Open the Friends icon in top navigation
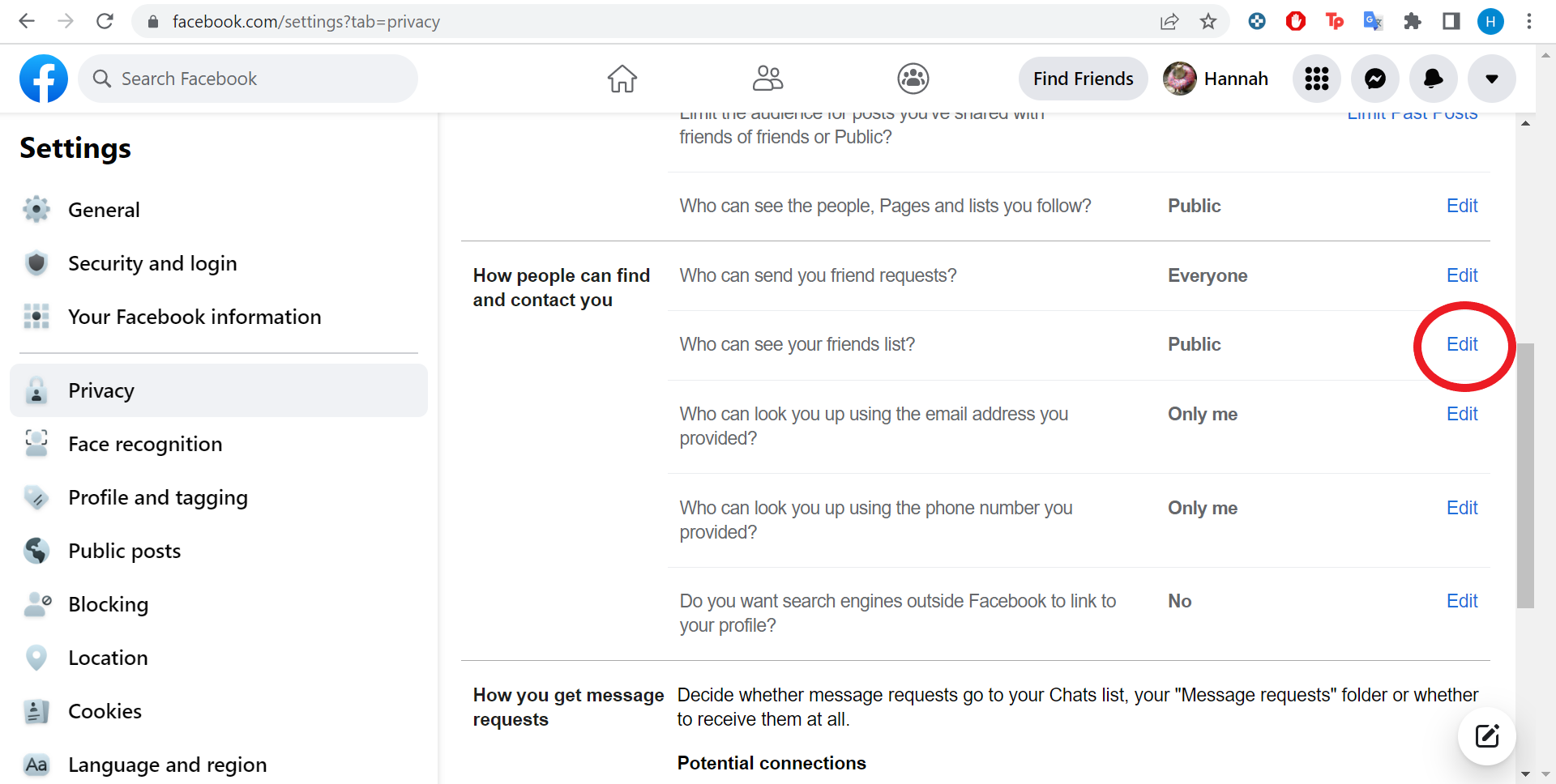This screenshot has width=1556, height=784. coord(767,79)
